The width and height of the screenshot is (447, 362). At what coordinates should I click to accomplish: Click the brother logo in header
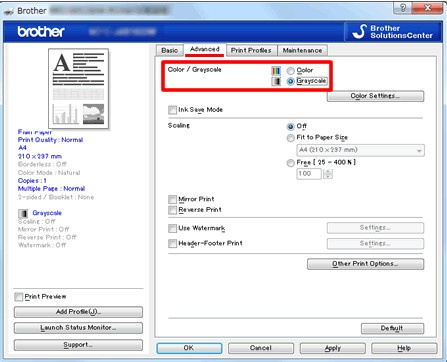41,32
